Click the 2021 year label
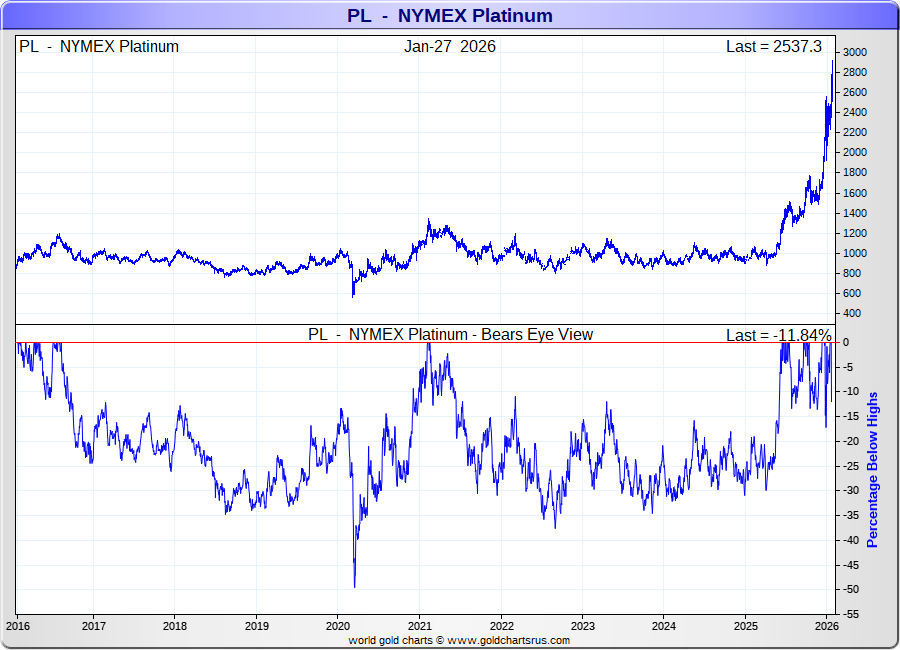900x650 pixels. click(420, 626)
